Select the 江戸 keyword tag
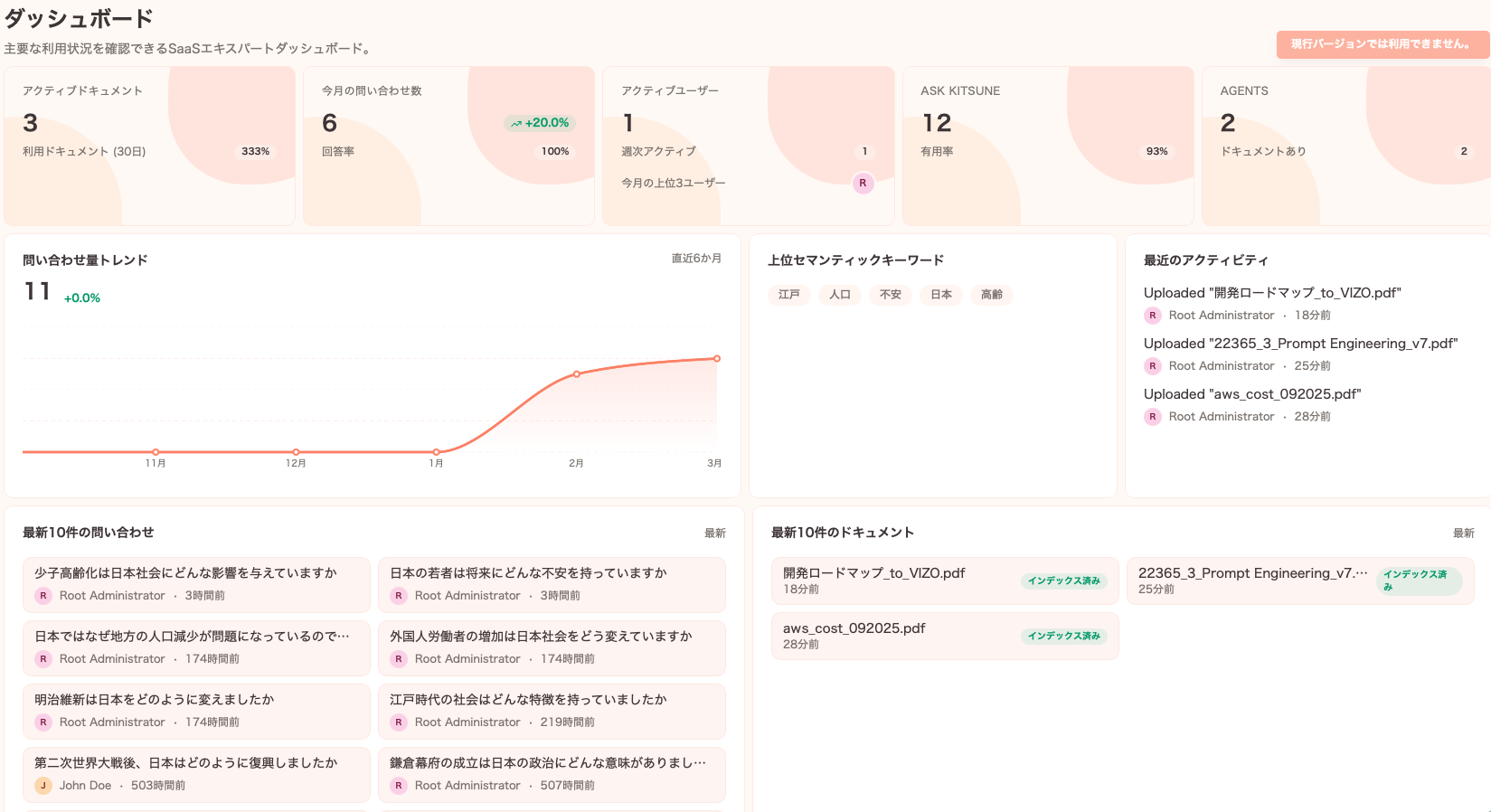The image size is (1491, 812). click(x=788, y=295)
